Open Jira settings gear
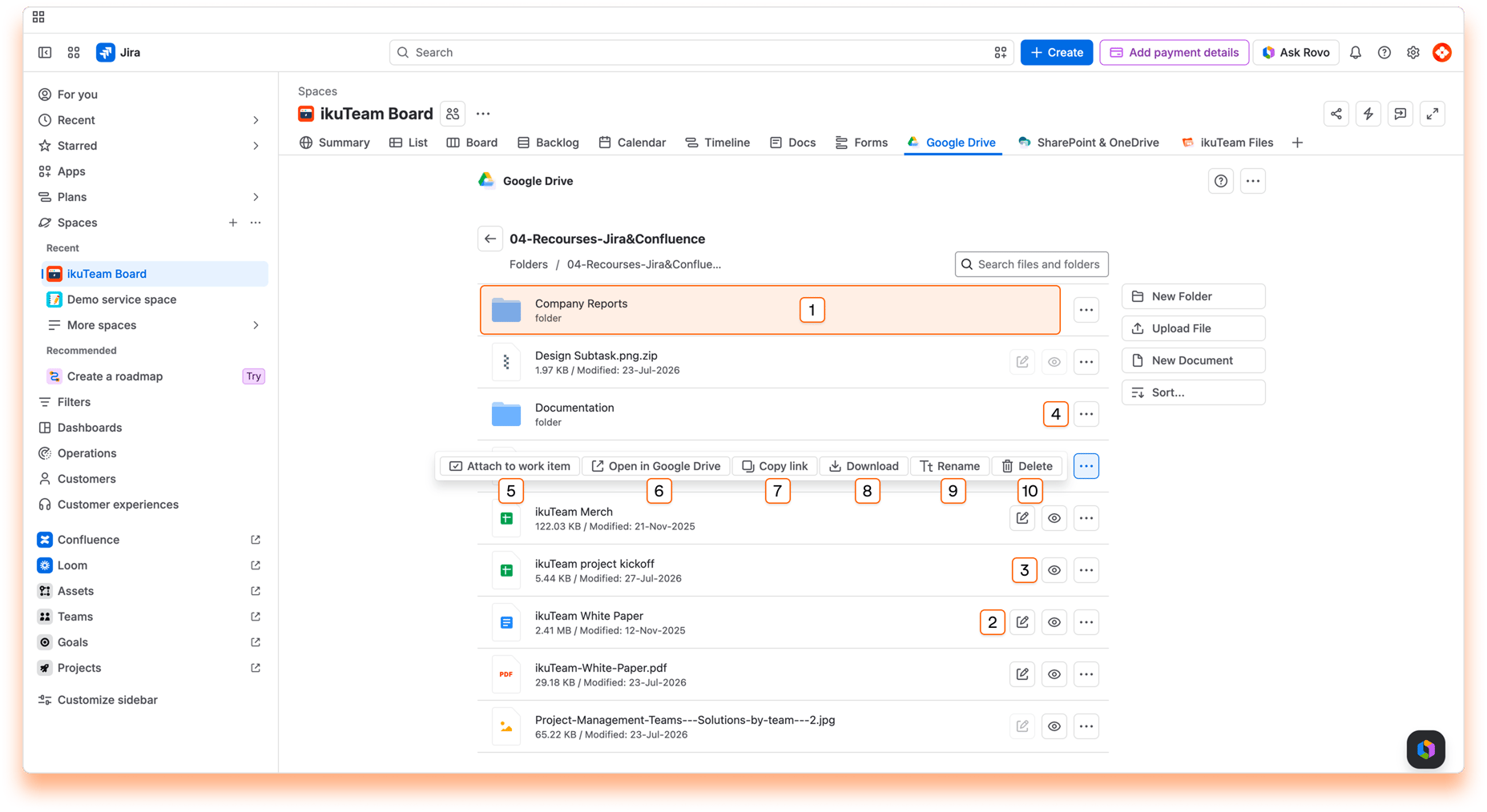The width and height of the screenshot is (1487, 812). [1413, 53]
